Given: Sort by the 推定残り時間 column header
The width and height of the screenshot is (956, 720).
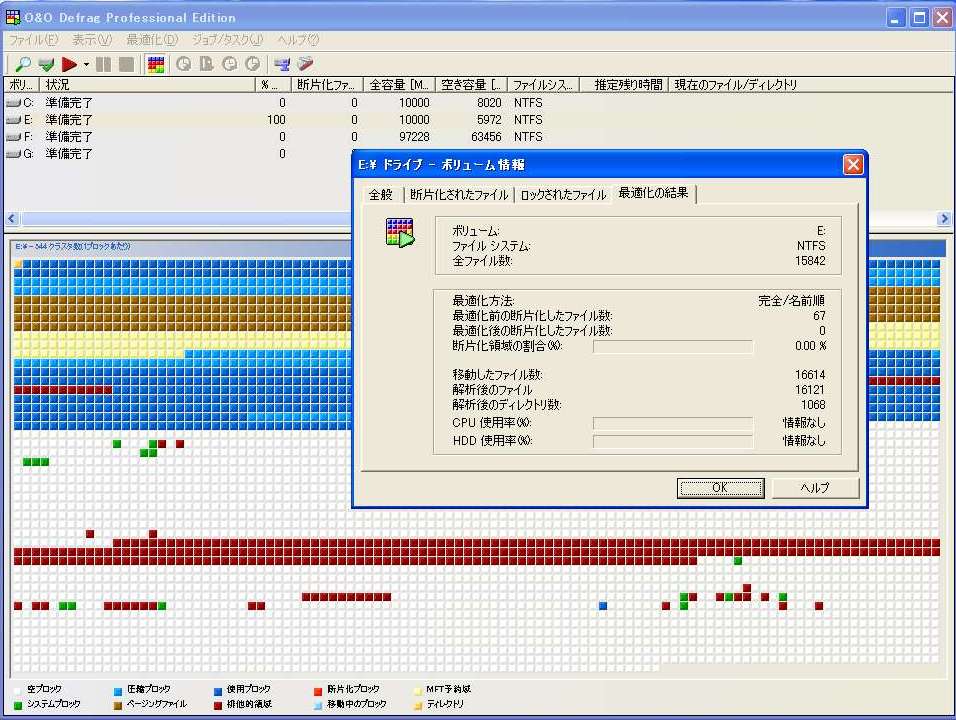Looking at the screenshot, I should click(x=624, y=85).
